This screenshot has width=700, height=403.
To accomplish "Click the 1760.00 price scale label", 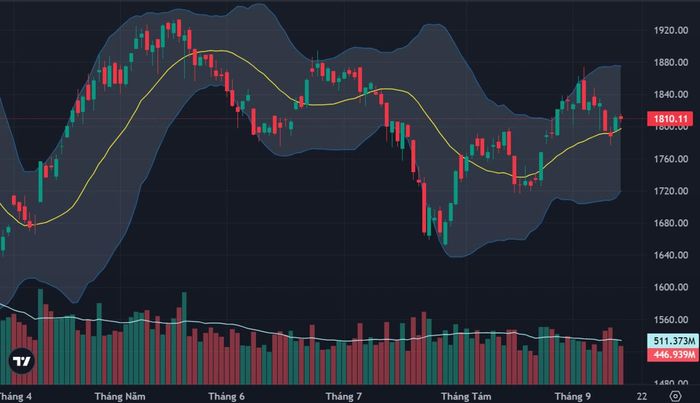I will [671, 159].
